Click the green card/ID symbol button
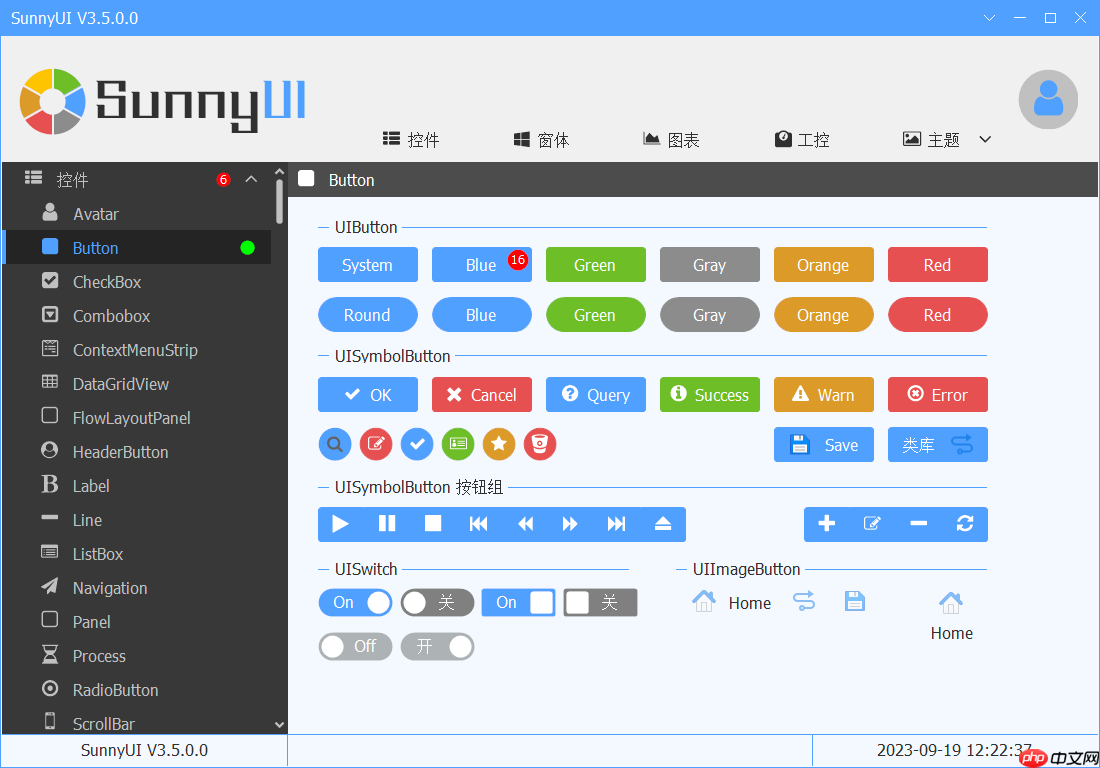This screenshot has width=1100, height=768. [458, 444]
